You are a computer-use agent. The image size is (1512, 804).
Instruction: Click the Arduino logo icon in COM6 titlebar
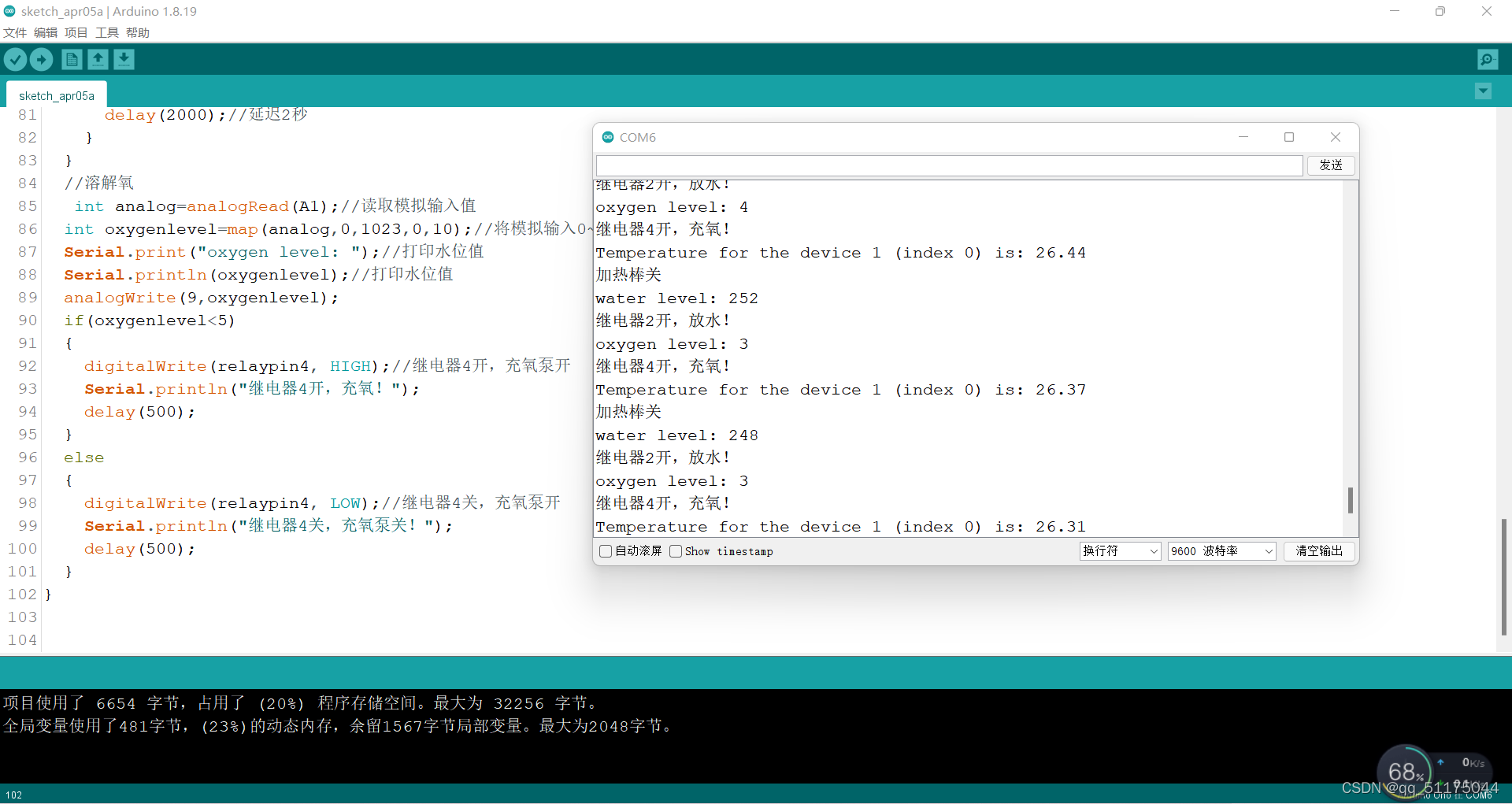[x=608, y=137]
